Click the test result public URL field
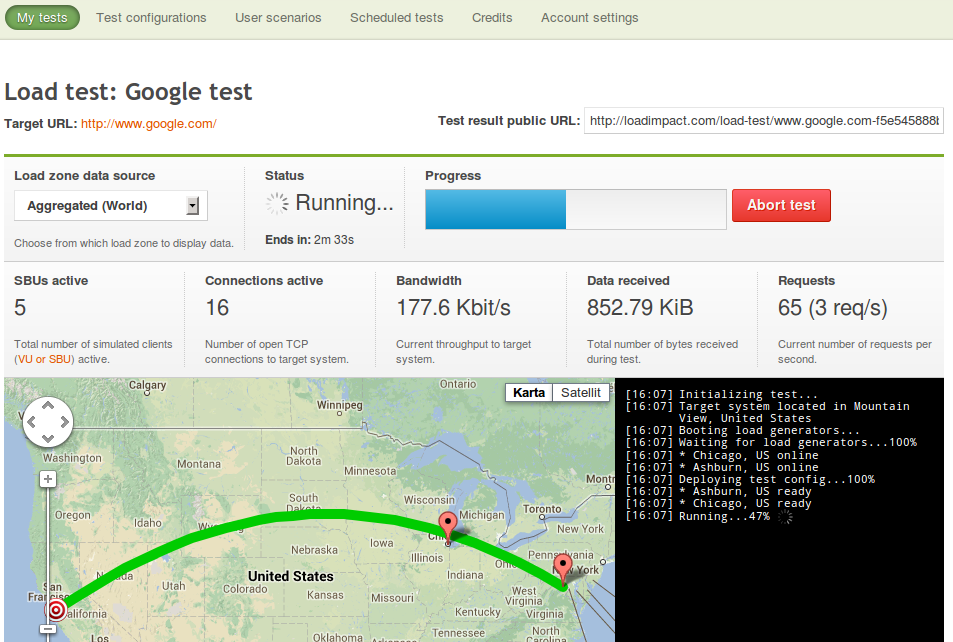This screenshot has width=953, height=642. pyautogui.click(x=763, y=120)
